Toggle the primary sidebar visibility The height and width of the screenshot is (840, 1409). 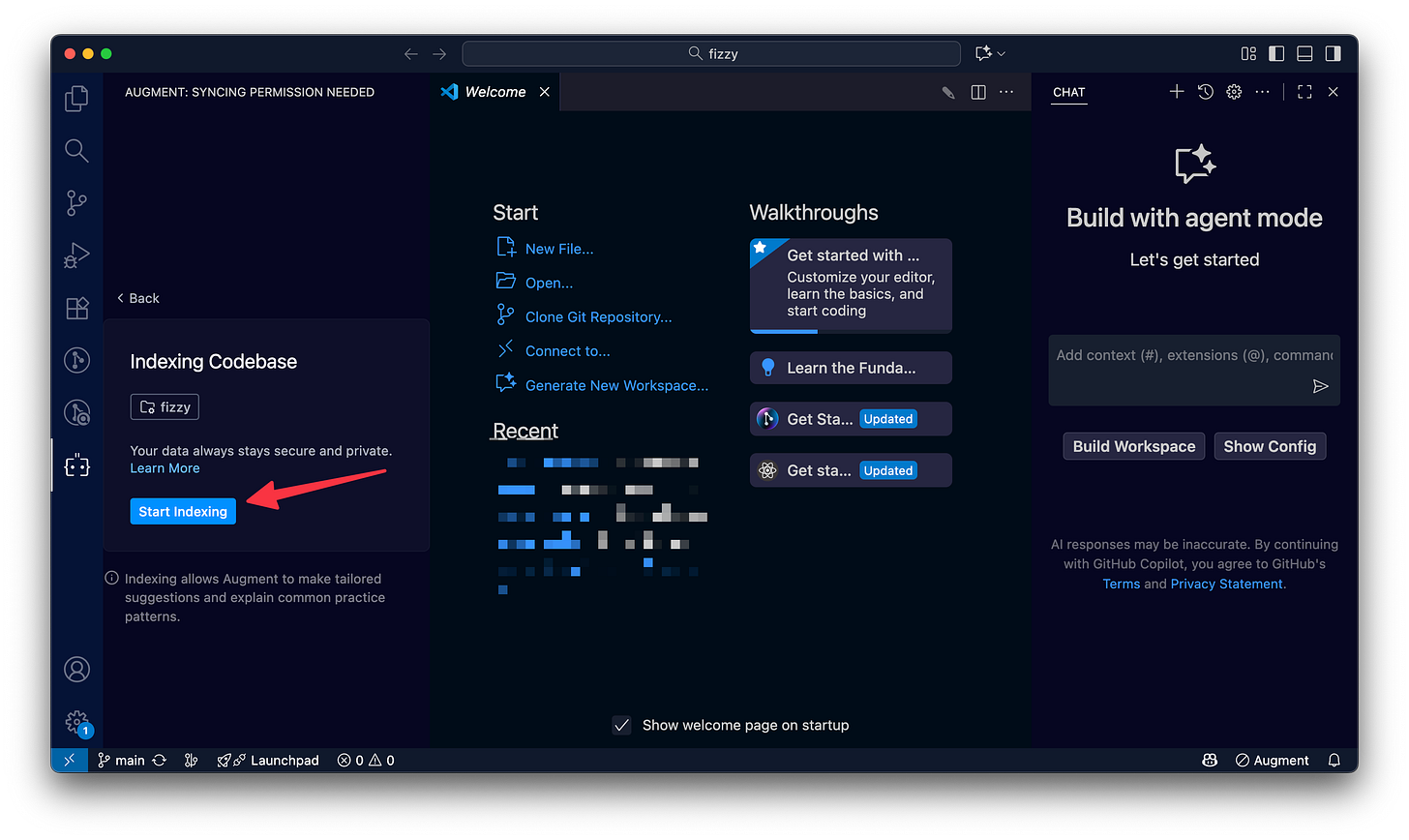[1276, 53]
